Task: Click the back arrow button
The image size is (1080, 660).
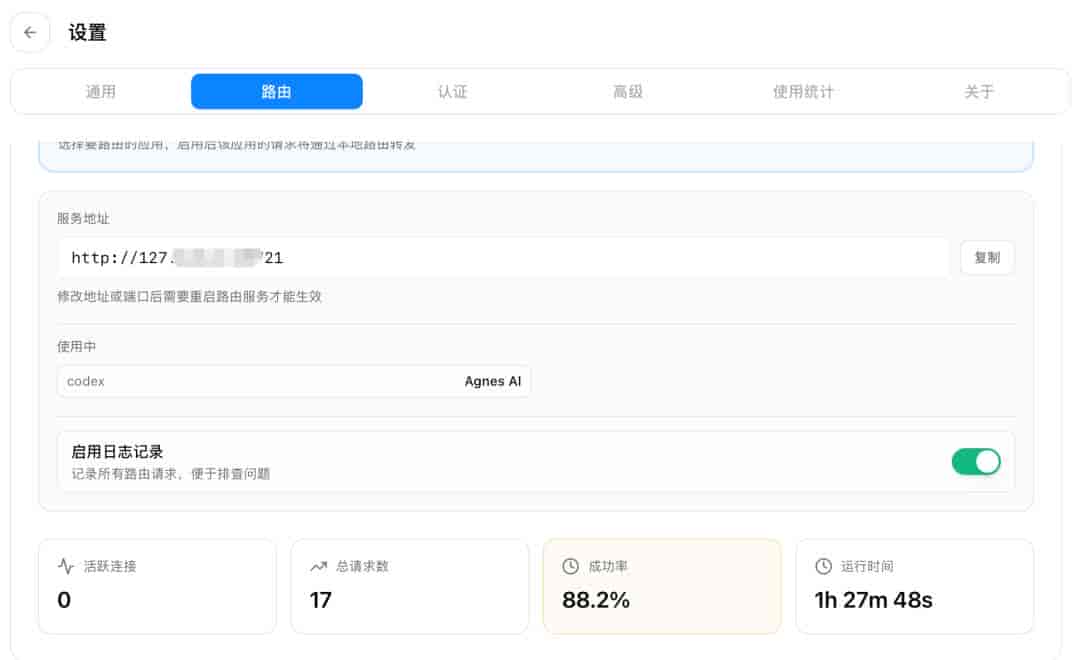Action: pyautogui.click(x=30, y=32)
